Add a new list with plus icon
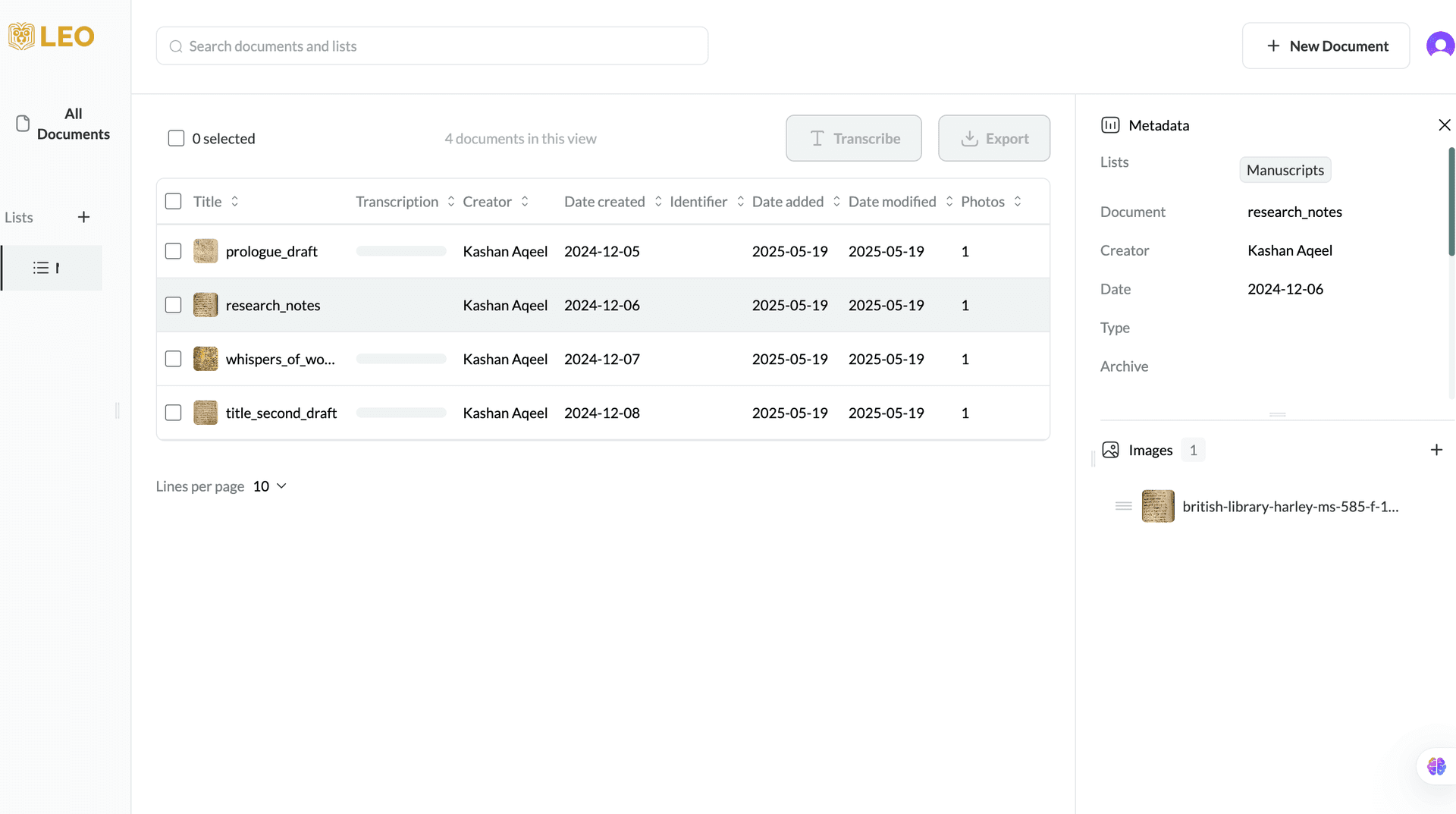The height and width of the screenshot is (814, 1456). click(x=83, y=218)
